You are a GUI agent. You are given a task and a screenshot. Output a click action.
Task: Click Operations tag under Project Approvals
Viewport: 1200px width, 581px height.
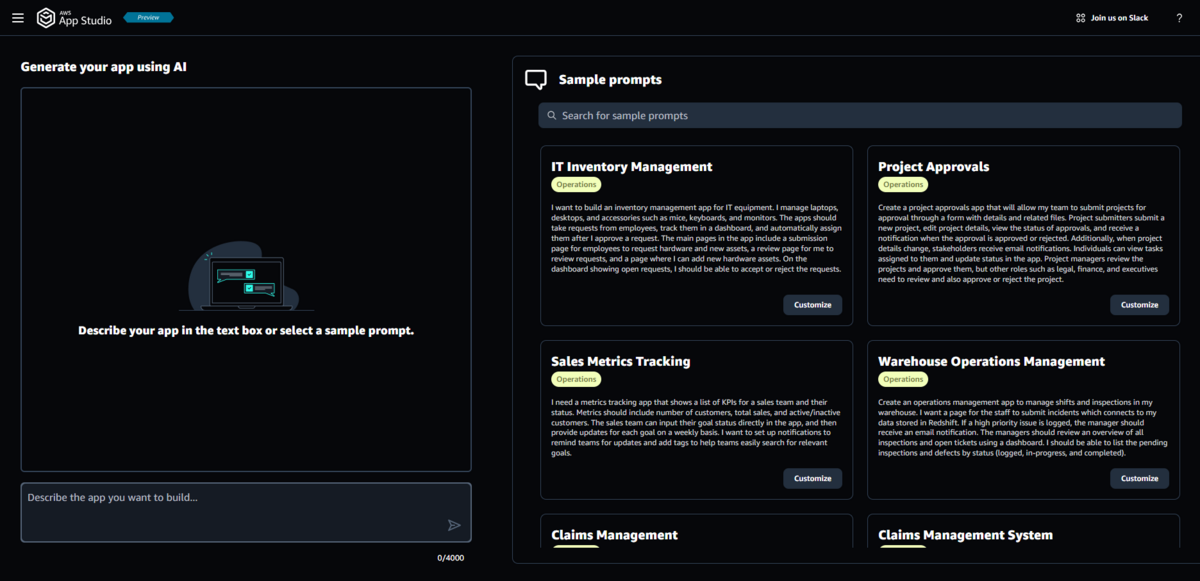[903, 185]
